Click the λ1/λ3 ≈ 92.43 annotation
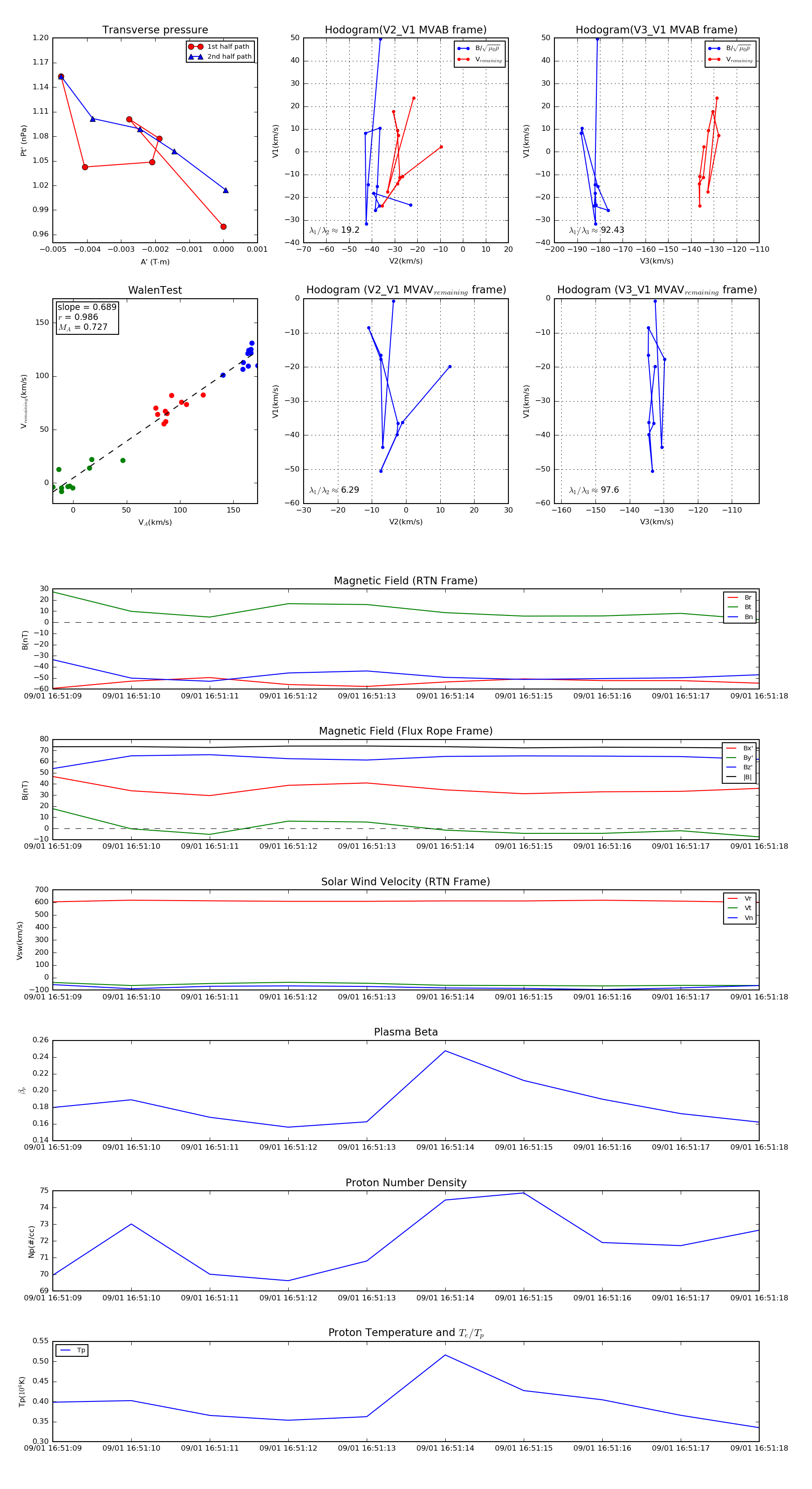 point(596,230)
